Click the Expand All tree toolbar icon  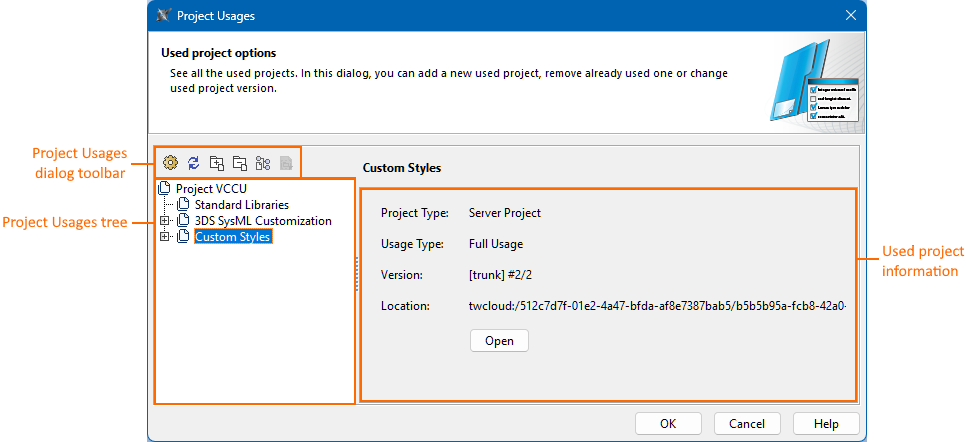coord(217,162)
